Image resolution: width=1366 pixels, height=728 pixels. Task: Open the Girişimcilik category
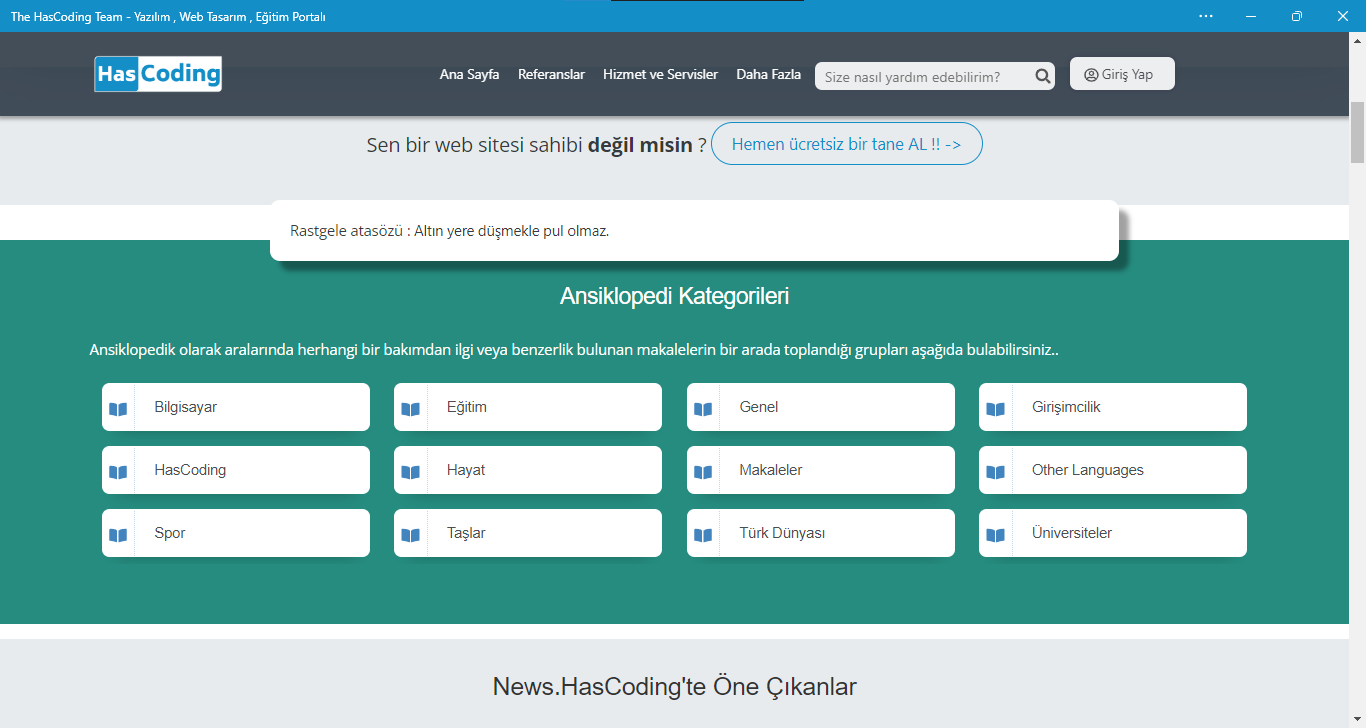coord(1113,407)
